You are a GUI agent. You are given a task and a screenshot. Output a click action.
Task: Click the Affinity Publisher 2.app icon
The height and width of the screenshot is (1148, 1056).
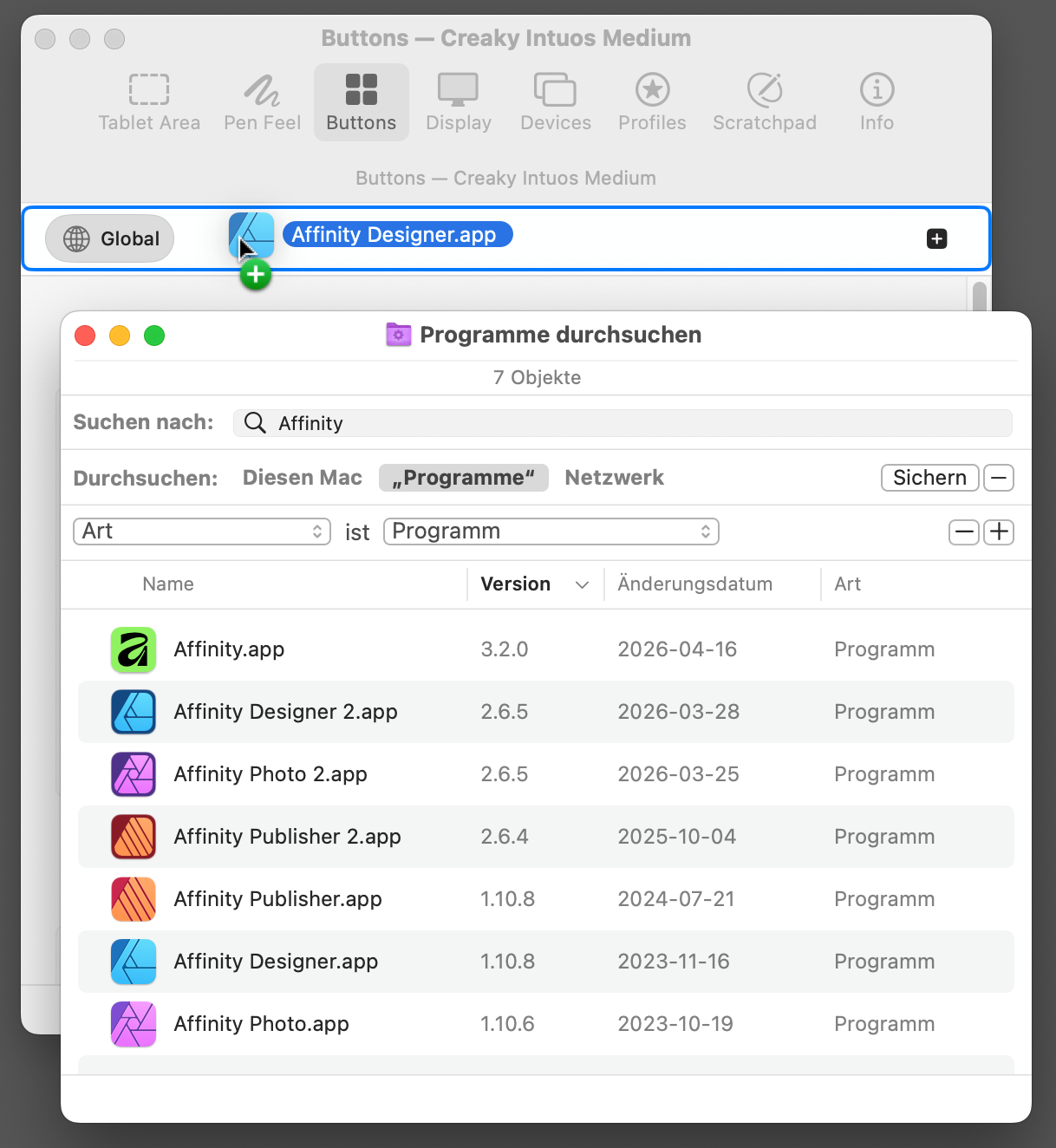pyautogui.click(x=134, y=837)
